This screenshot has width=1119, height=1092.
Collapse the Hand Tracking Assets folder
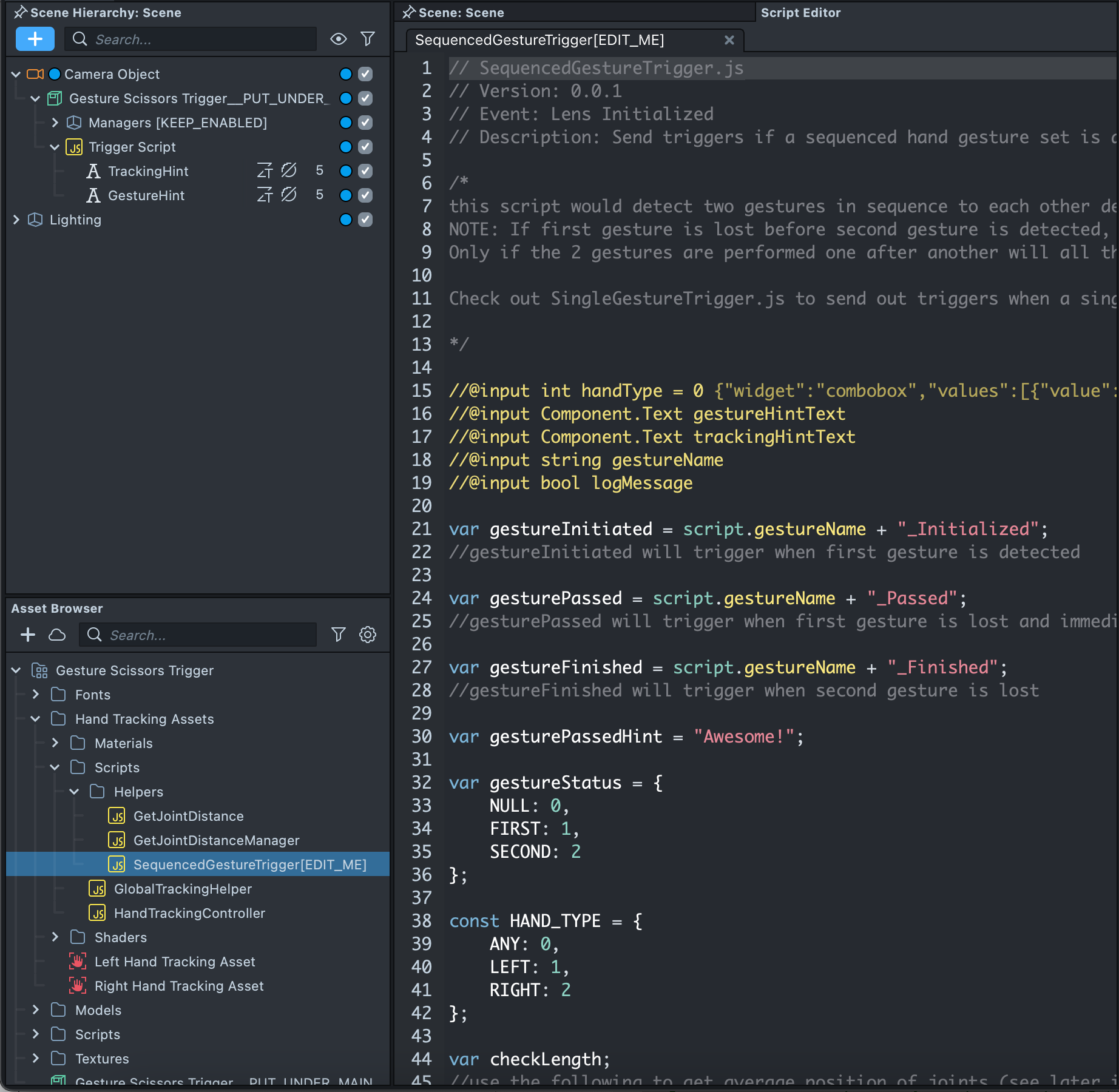pyautogui.click(x=36, y=719)
